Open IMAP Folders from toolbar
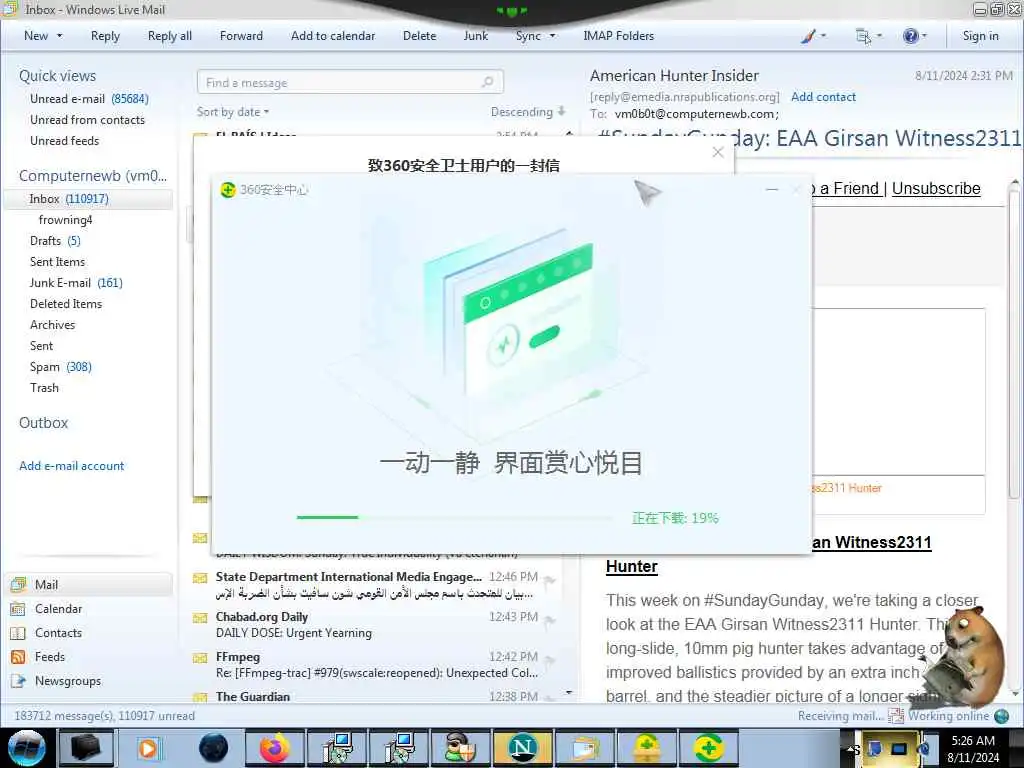Image resolution: width=1024 pixels, height=768 pixels. 618,36
